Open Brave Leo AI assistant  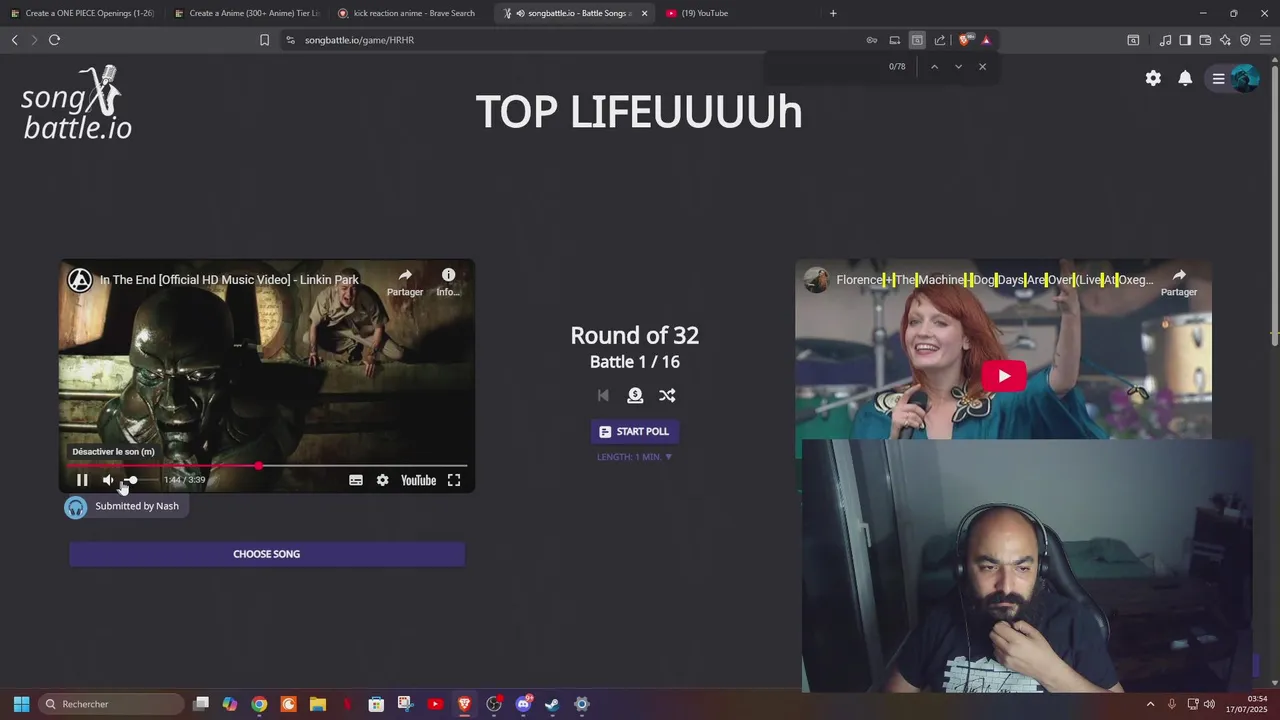tap(1225, 40)
